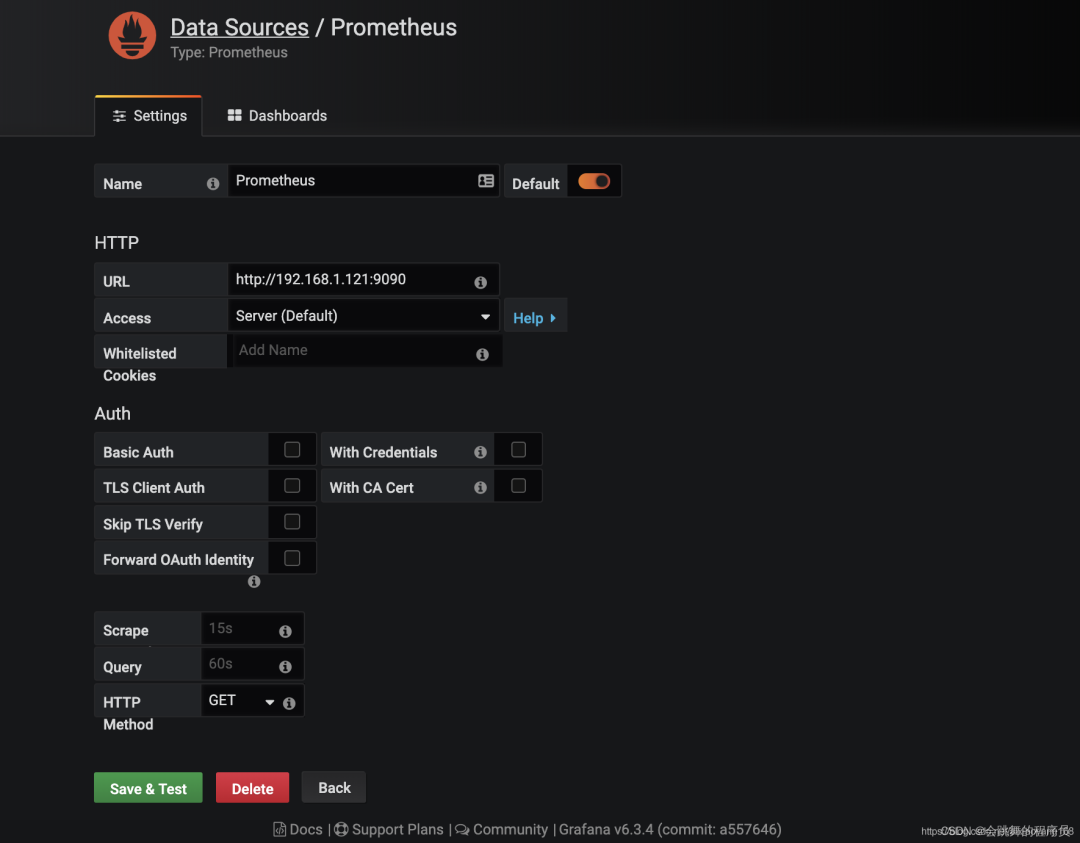Open the Access Server (Default) dropdown
The image size is (1080, 843).
[364, 316]
